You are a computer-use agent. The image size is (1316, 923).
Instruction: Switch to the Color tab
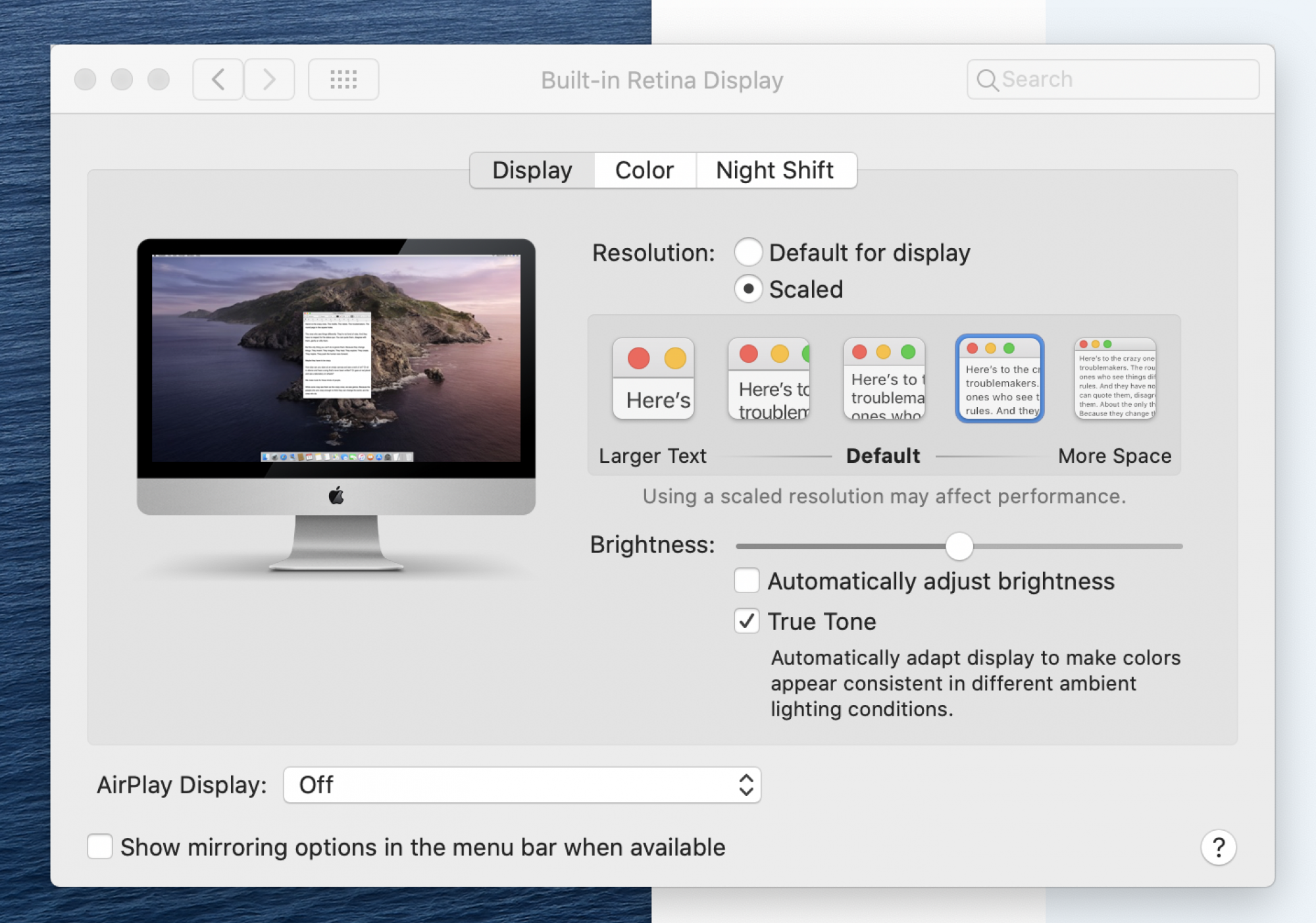(x=645, y=169)
